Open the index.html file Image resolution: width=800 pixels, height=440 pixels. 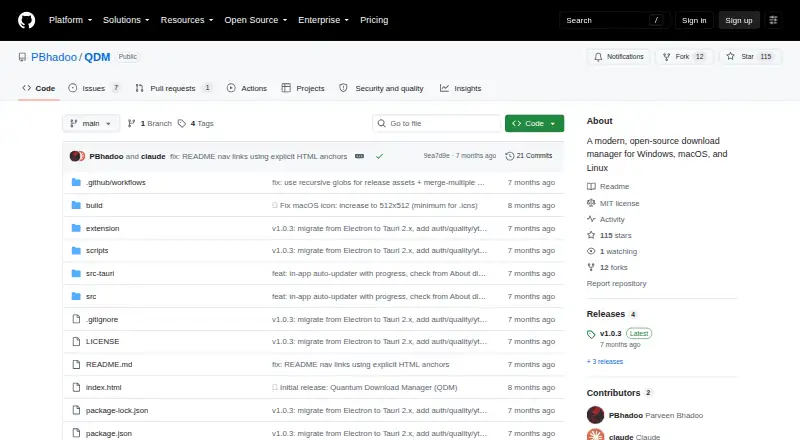pos(104,387)
